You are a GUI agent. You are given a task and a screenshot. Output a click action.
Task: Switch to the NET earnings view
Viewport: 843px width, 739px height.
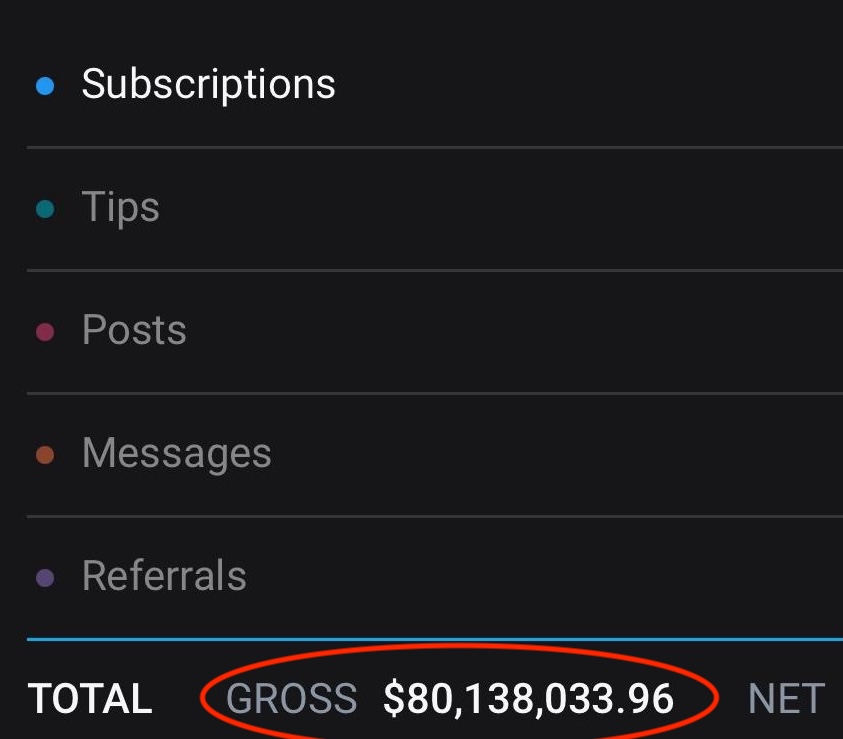786,698
